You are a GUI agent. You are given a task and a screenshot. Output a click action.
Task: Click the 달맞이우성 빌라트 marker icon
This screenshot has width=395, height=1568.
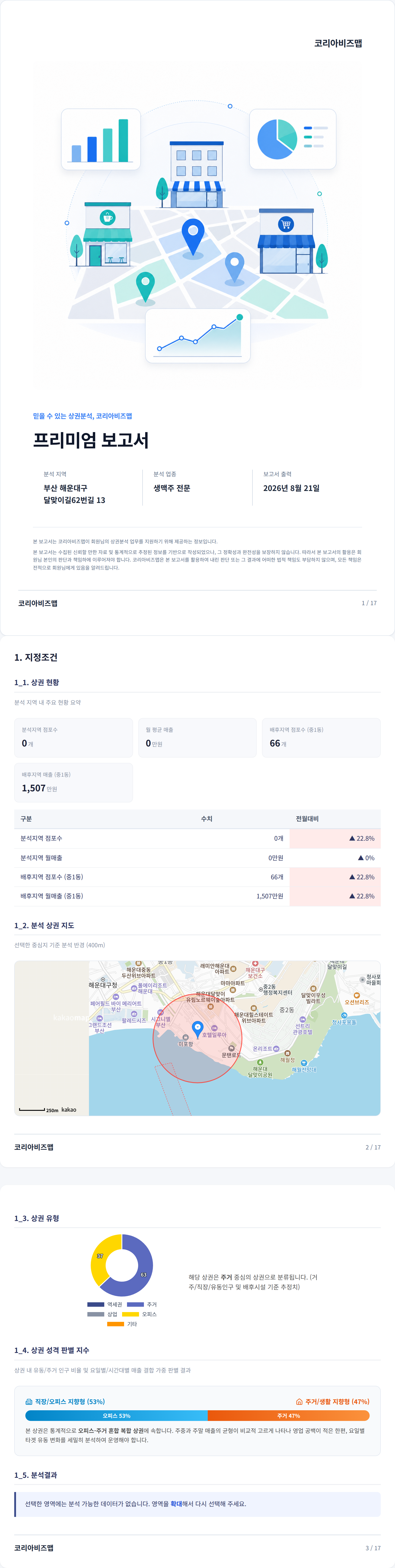pyautogui.click(x=313, y=989)
